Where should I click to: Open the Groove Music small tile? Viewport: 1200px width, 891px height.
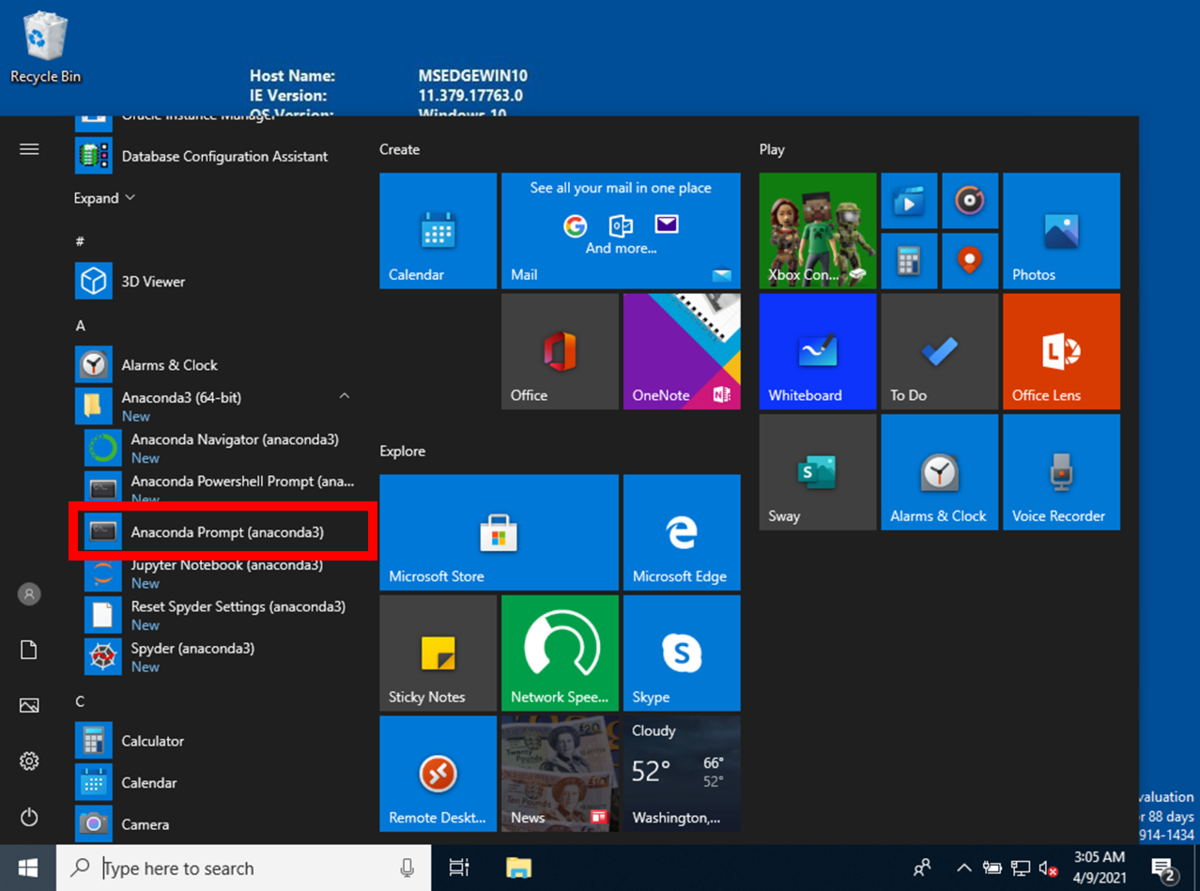coord(970,201)
